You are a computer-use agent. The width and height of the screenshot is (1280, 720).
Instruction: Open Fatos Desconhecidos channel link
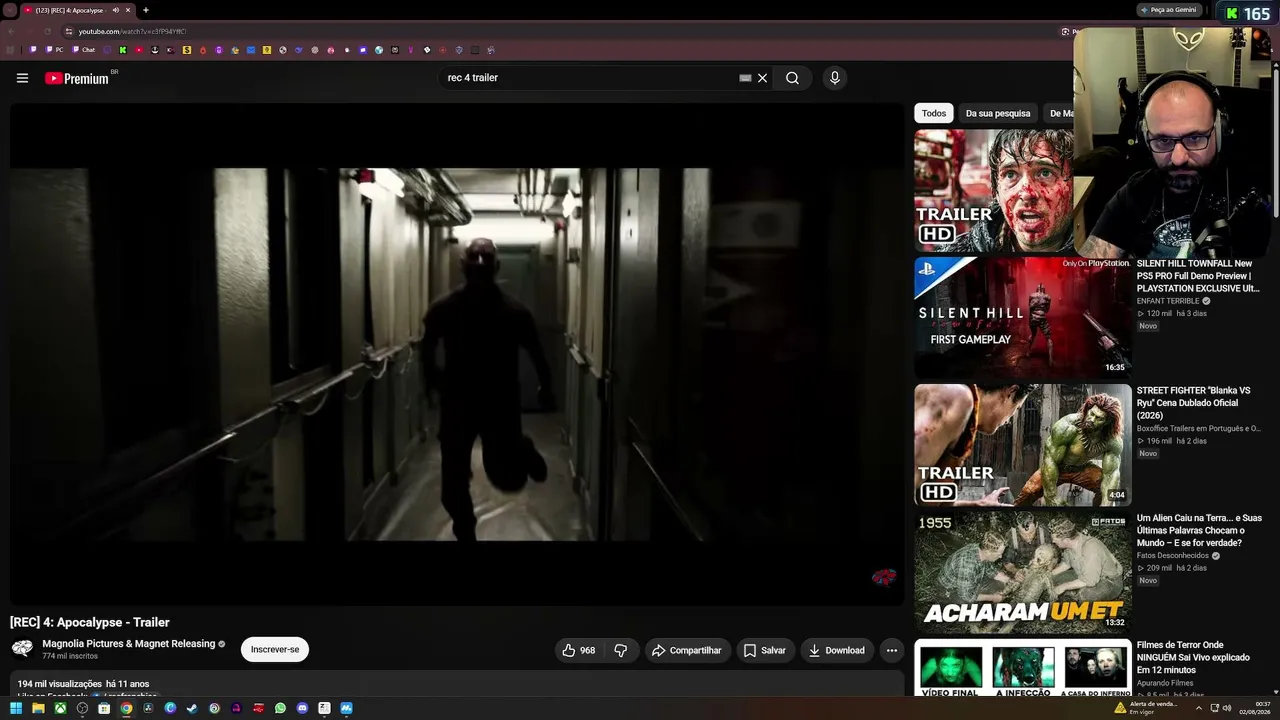[x=1173, y=556]
